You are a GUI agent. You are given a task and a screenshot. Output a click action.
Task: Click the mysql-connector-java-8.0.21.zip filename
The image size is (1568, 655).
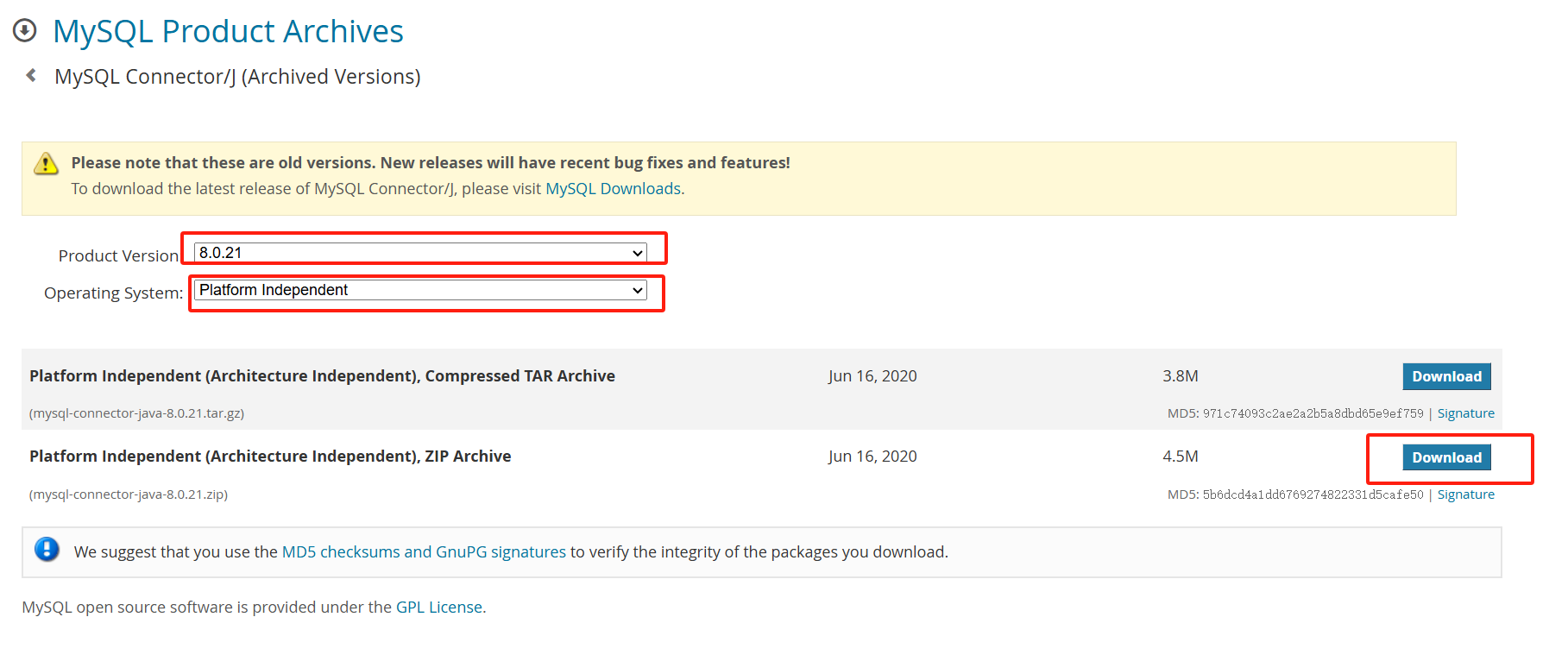(x=129, y=494)
